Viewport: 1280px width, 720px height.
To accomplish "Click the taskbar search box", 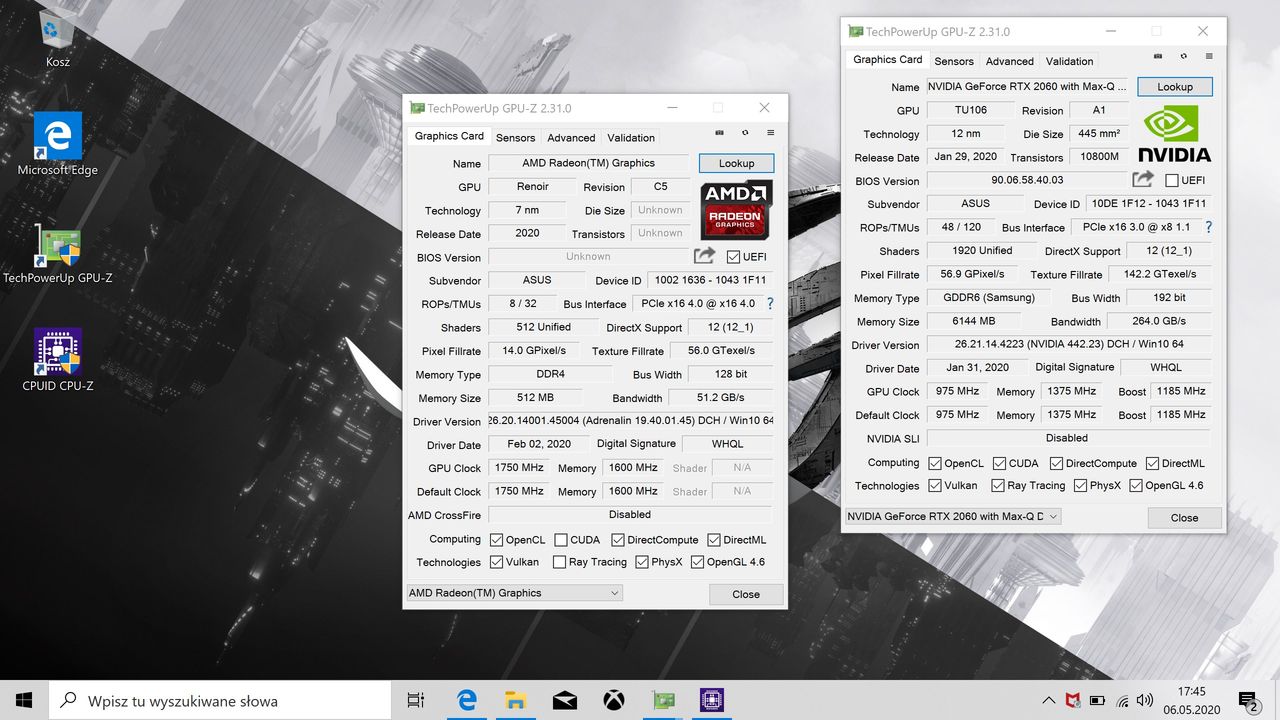I will [x=220, y=700].
